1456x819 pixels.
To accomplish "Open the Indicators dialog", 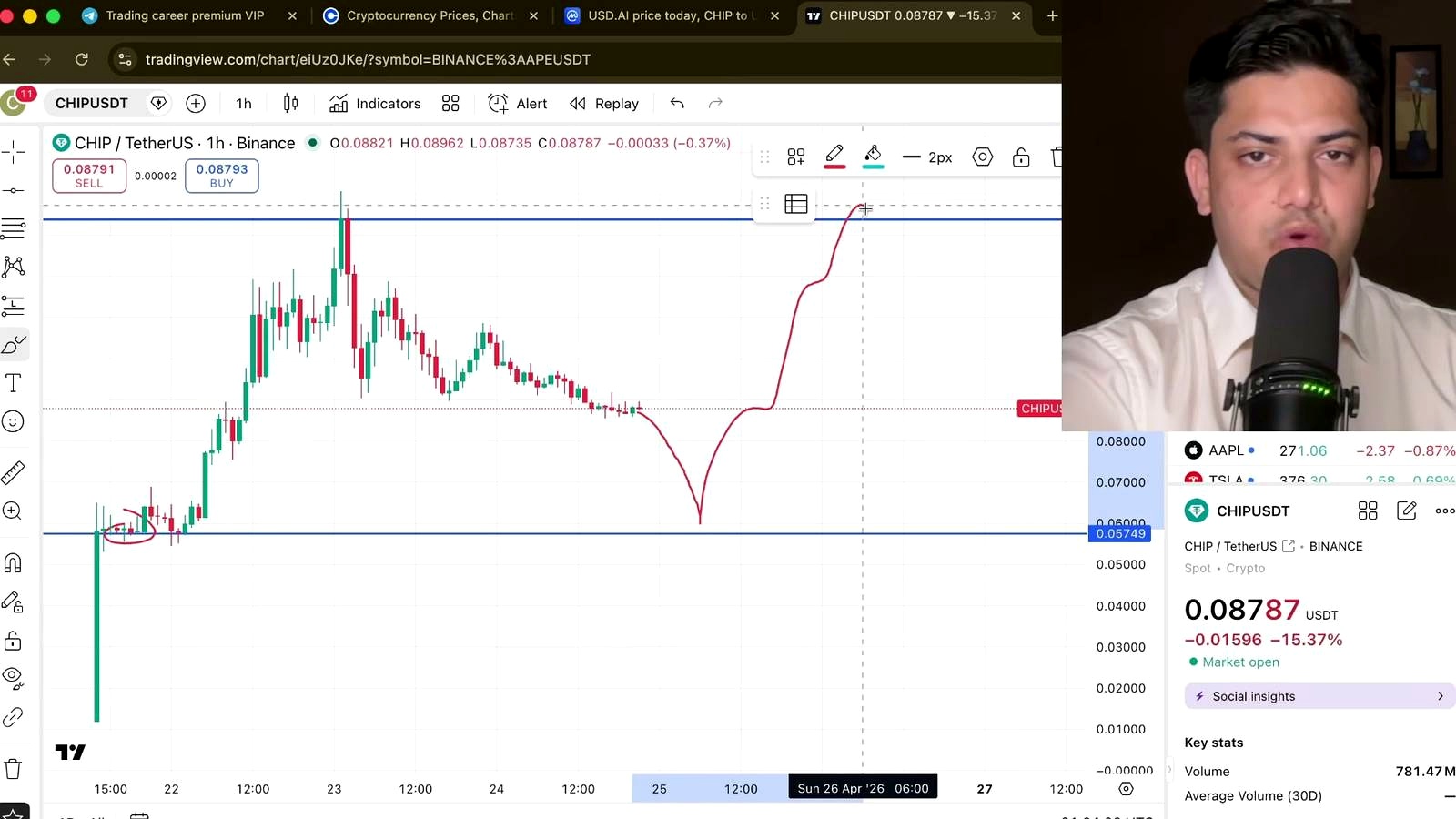I will click(375, 104).
